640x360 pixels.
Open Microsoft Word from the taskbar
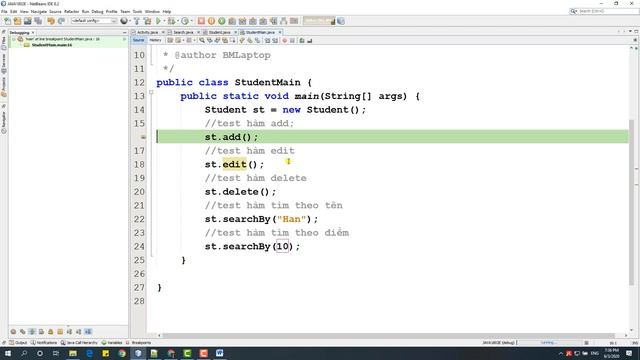[x=220, y=353]
